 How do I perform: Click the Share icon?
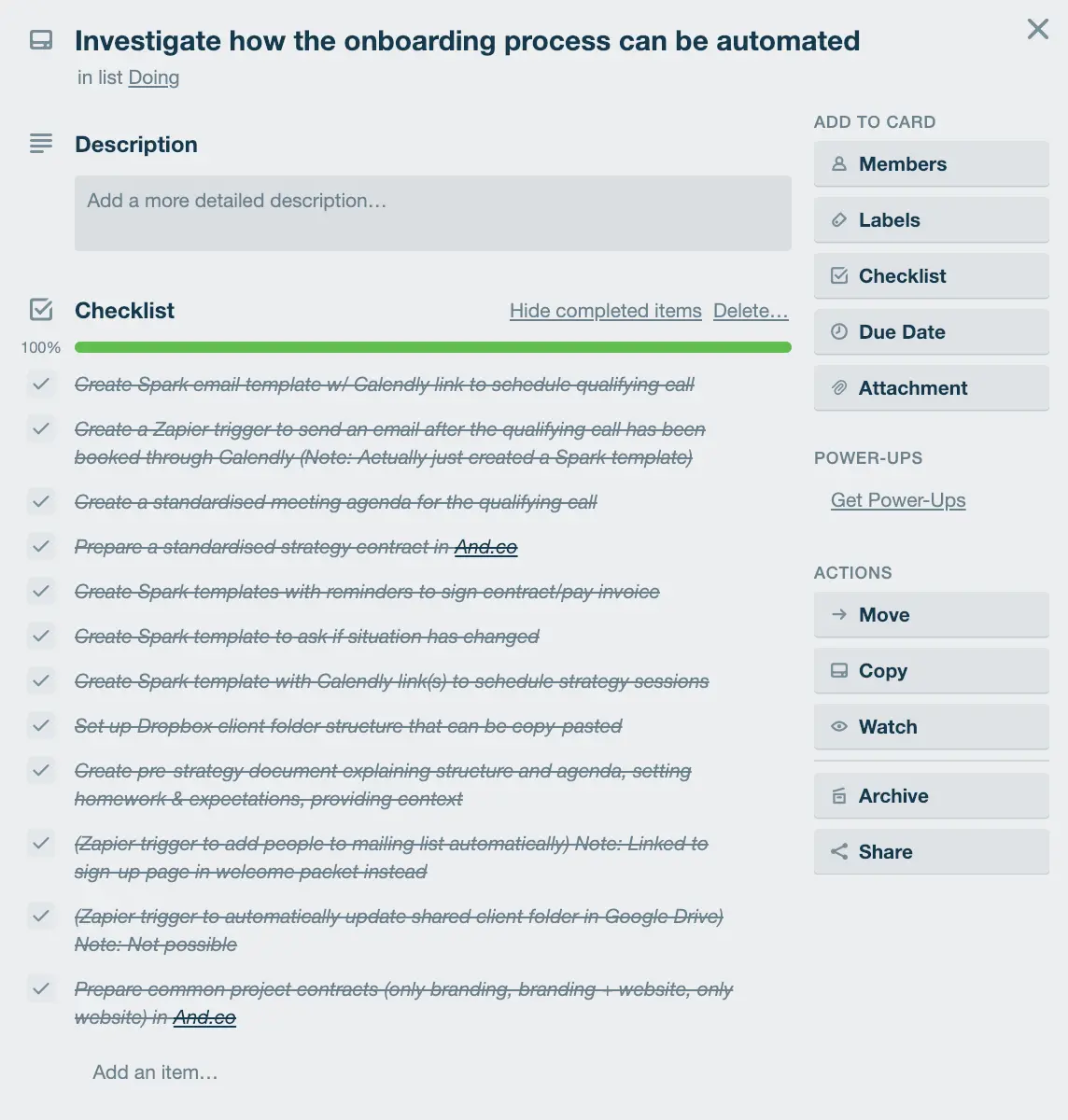click(839, 851)
